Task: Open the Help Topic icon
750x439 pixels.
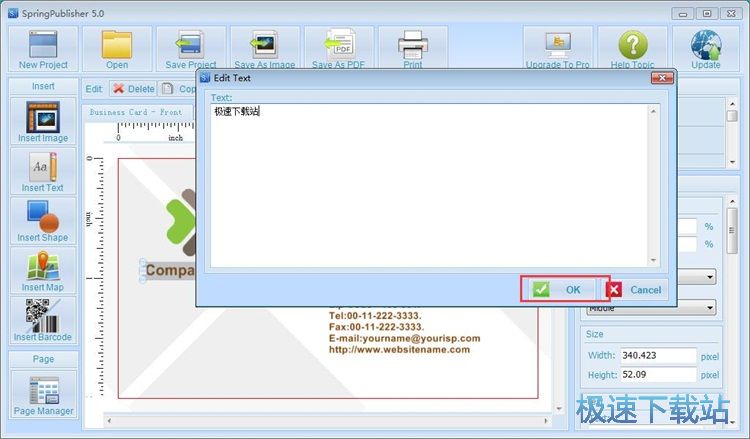Action: pos(632,49)
